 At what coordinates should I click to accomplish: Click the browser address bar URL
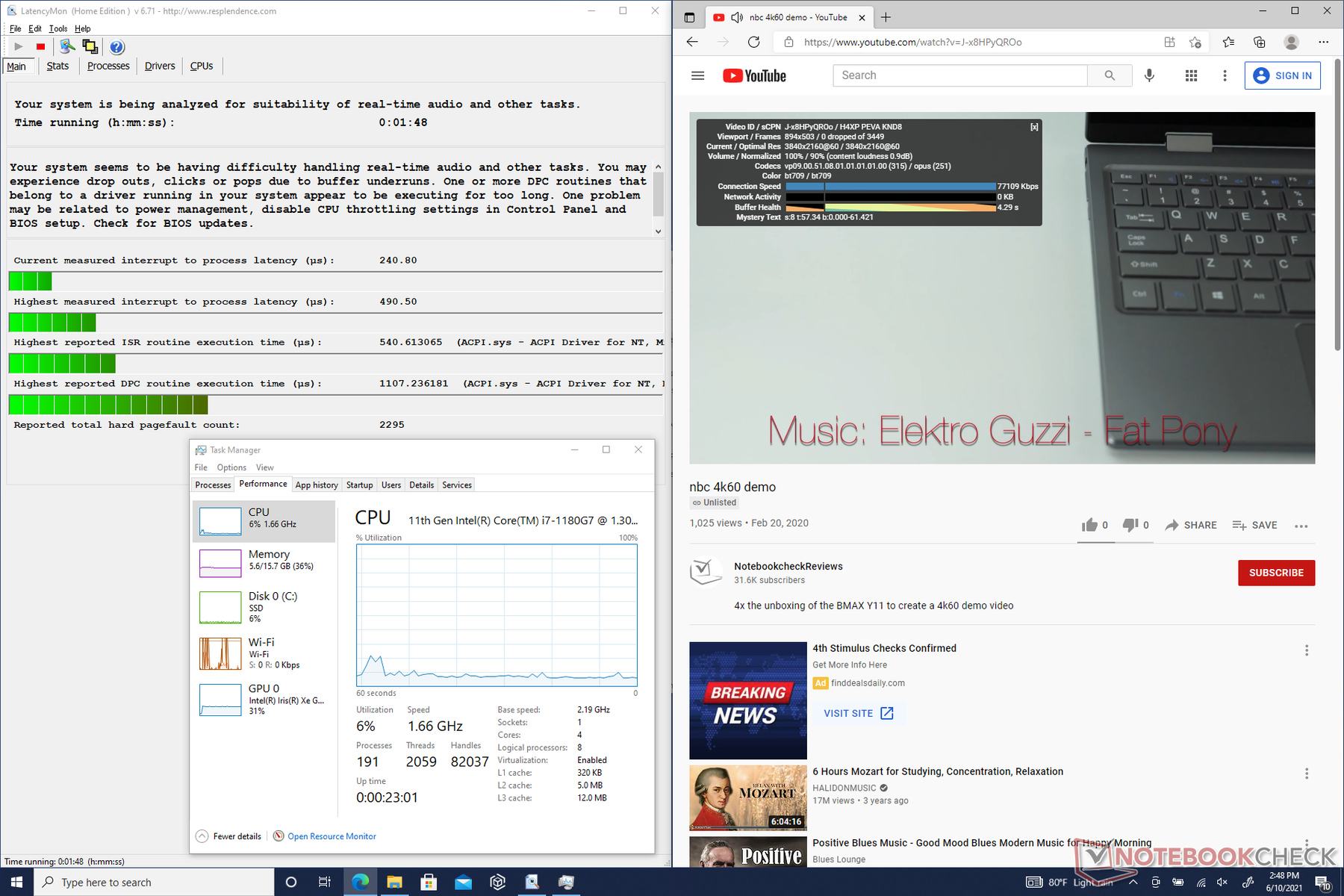coord(912,42)
